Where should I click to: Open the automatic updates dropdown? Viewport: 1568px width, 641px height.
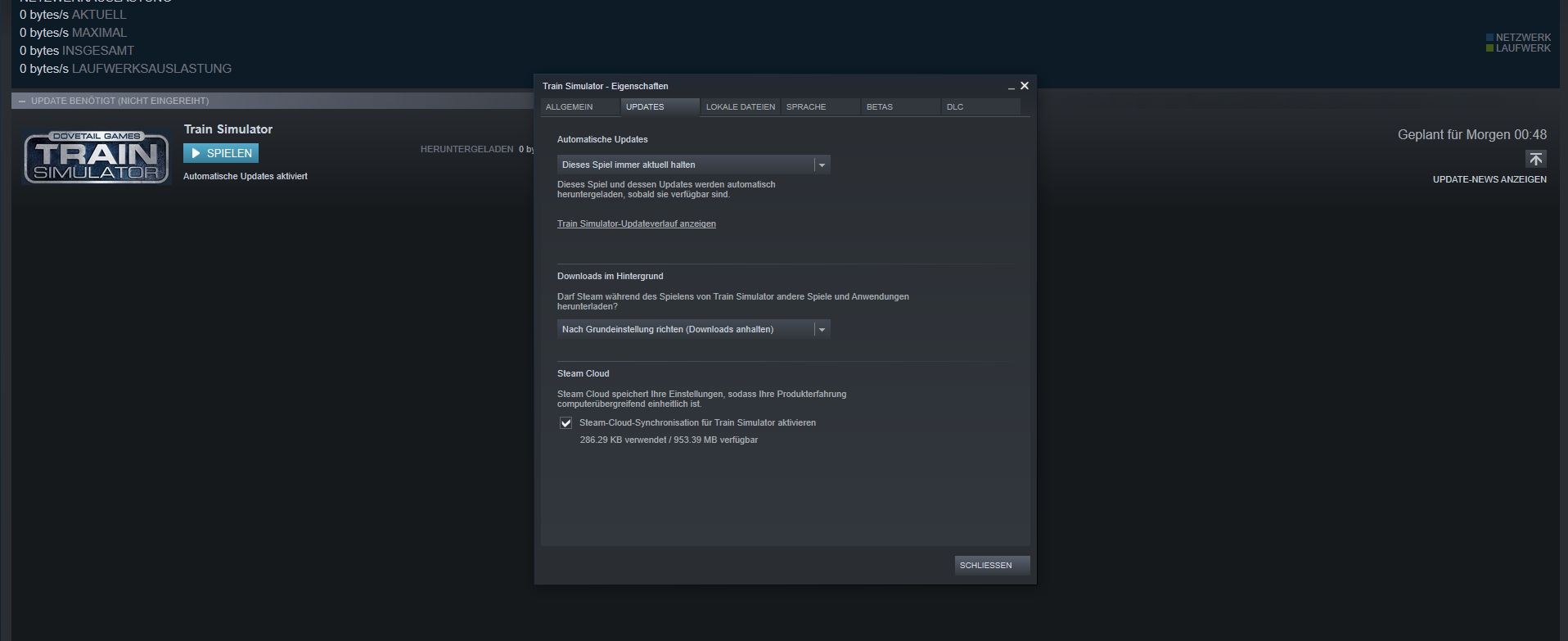tap(694, 165)
